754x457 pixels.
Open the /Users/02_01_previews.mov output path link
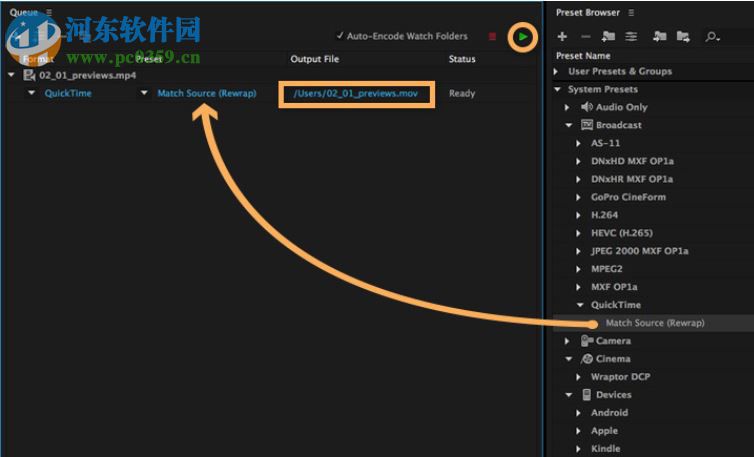355,93
